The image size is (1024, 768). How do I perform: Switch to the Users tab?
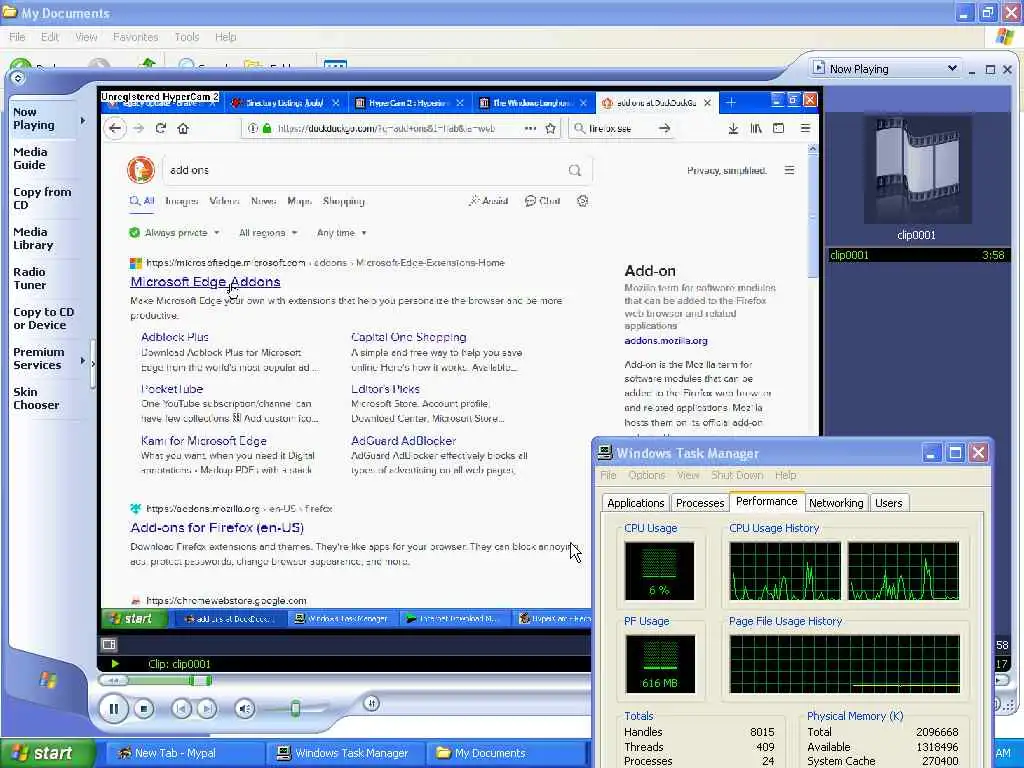[889, 503]
